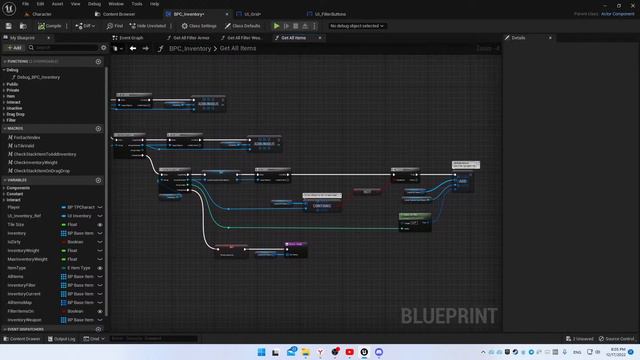Screen dimensions: 640x360
Task: Open Cmd console type dropdown
Action: click(94, 339)
